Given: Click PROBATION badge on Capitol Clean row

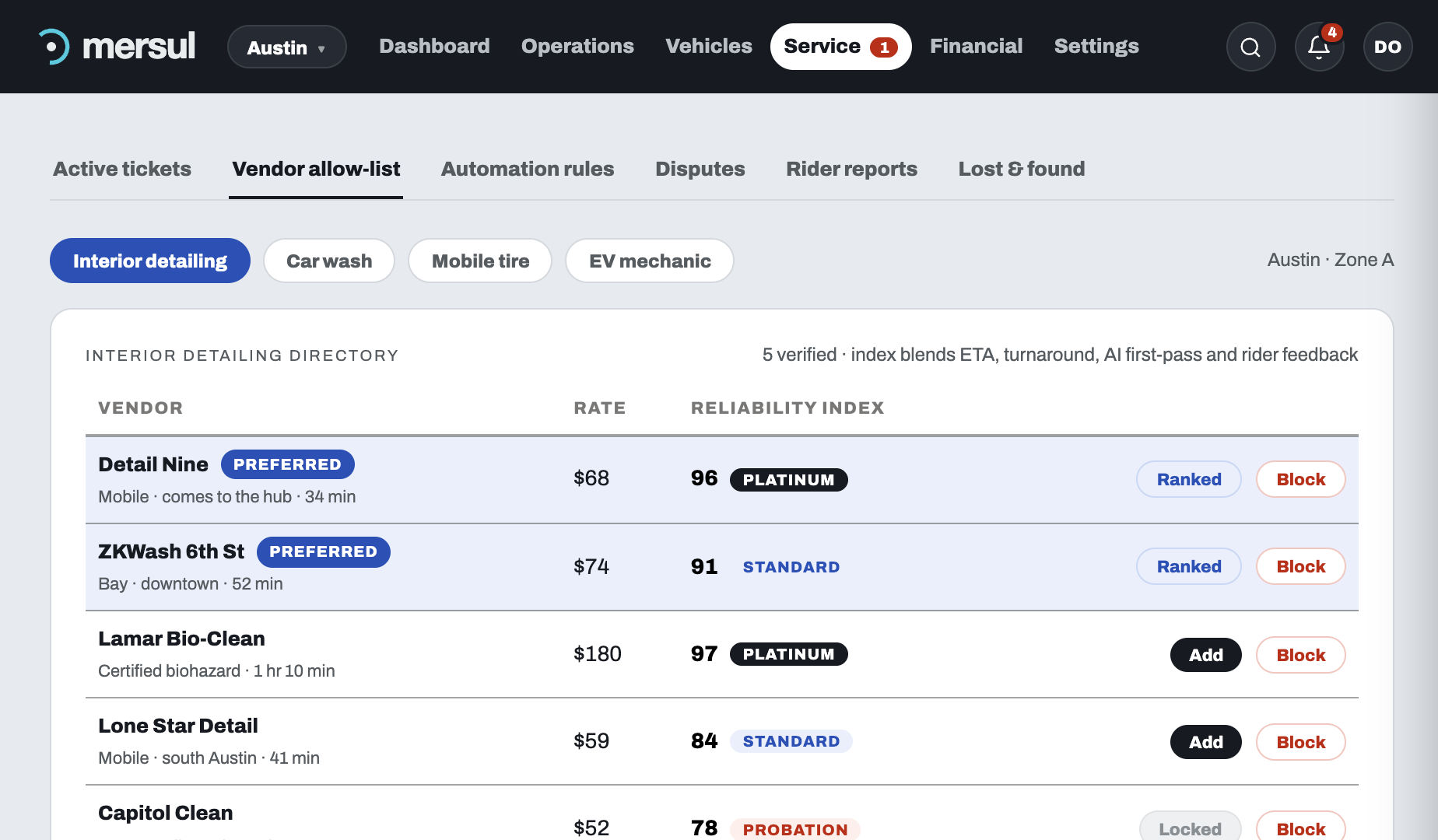Looking at the screenshot, I should pyautogui.click(x=795, y=829).
